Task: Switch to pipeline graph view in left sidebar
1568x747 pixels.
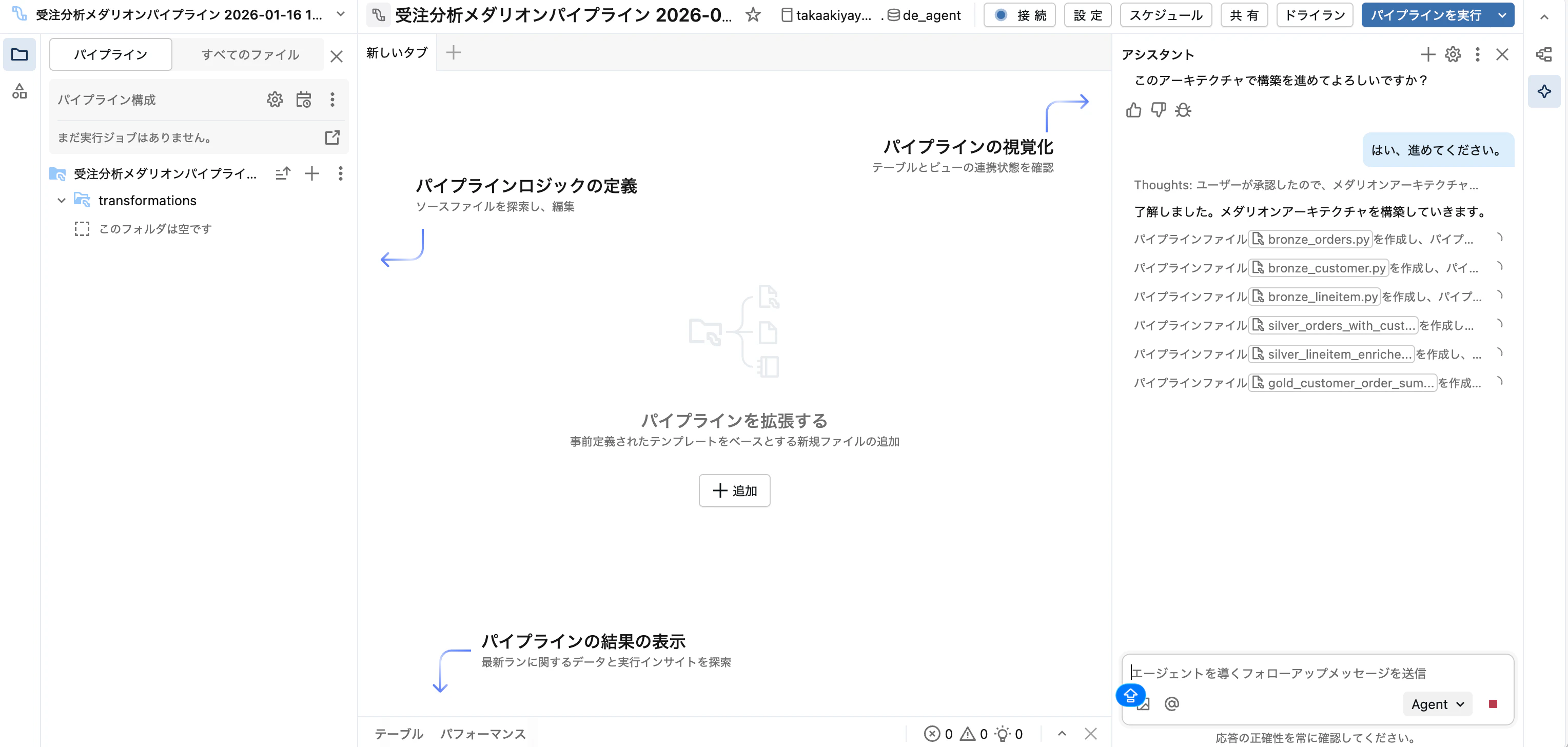Action: 19,92
